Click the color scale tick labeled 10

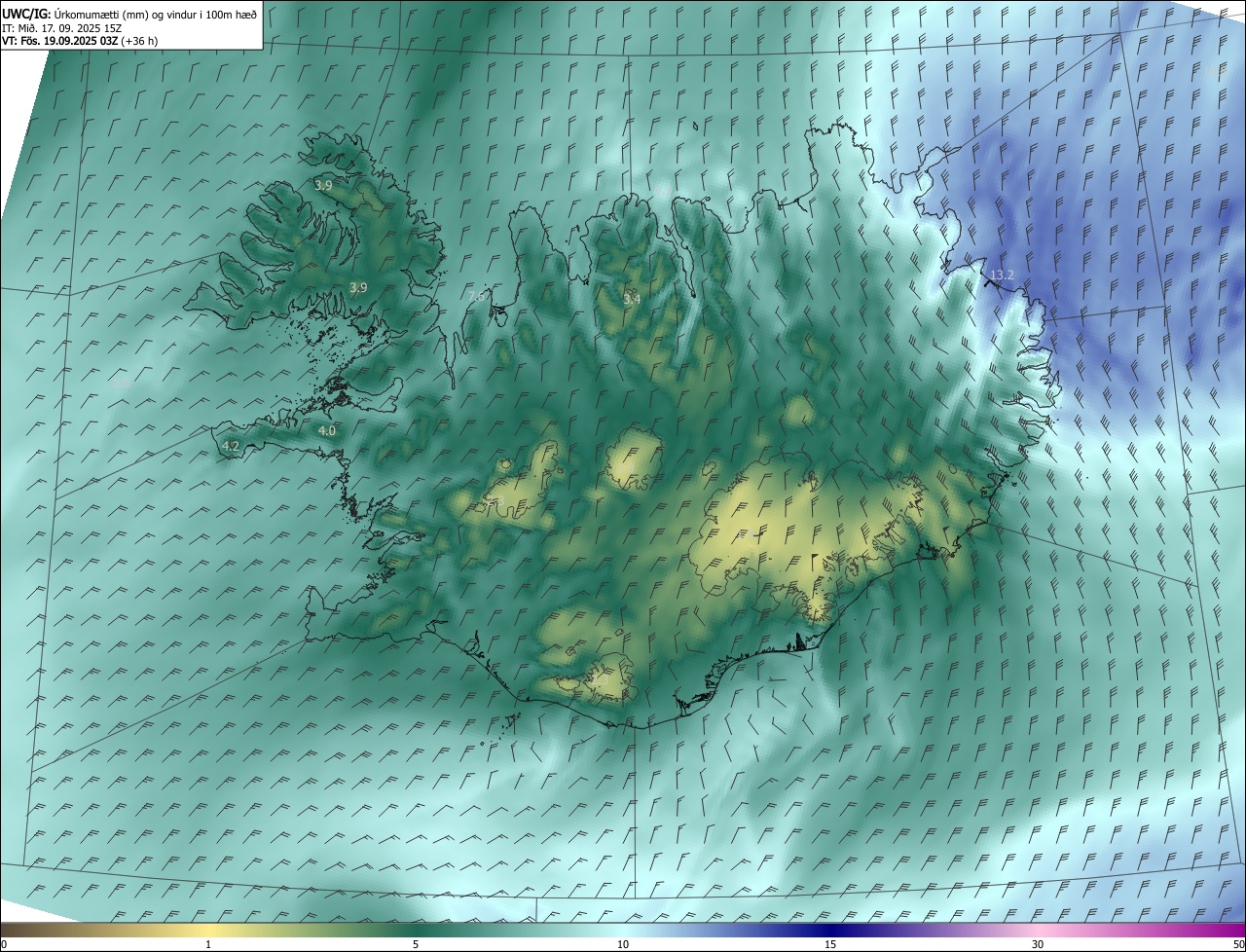pos(623,944)
